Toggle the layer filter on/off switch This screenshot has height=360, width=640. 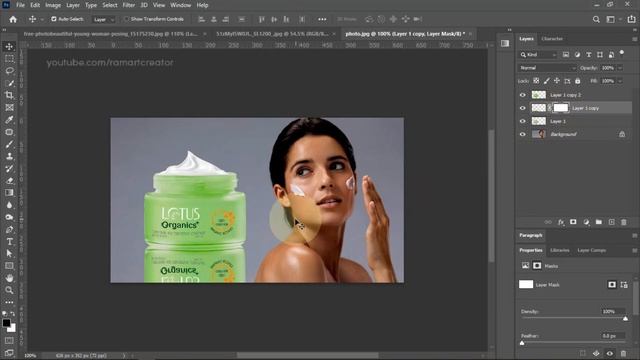[x=622, y=53]
